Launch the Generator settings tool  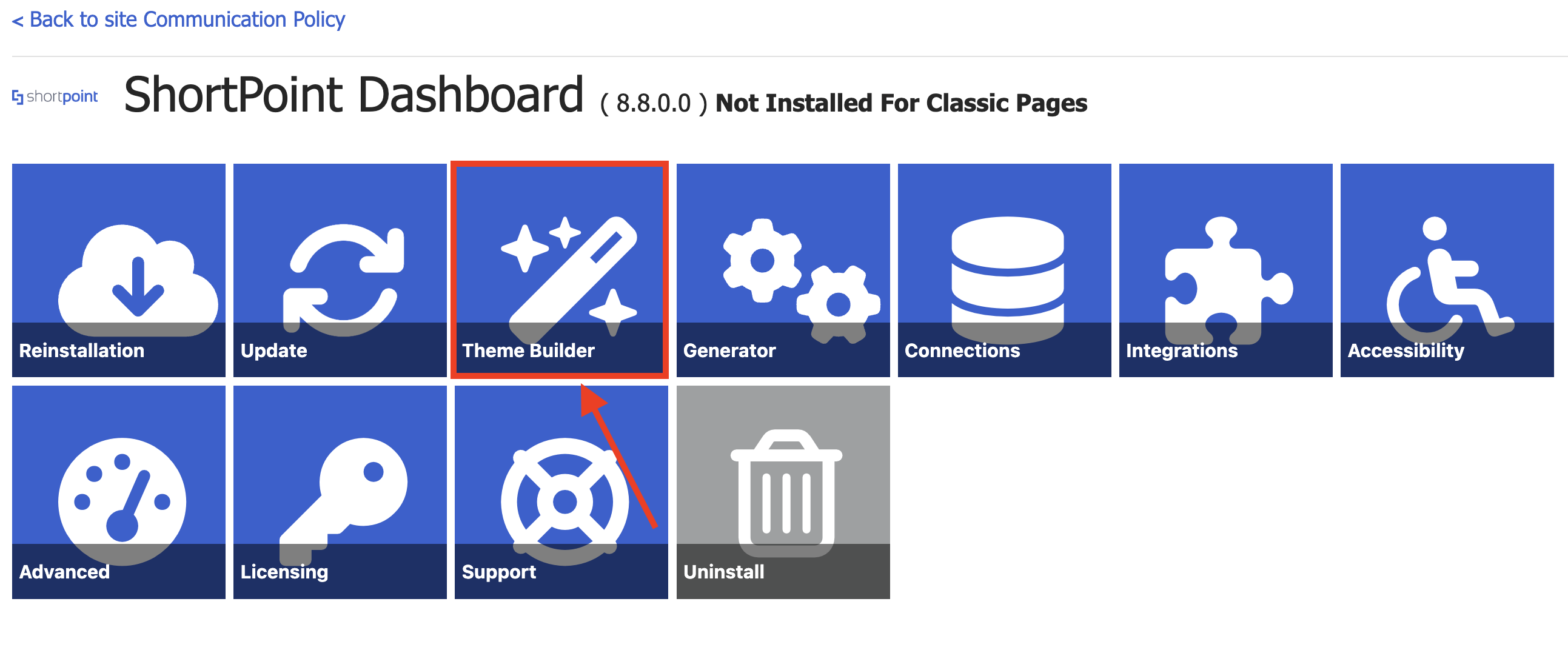(x=782, y=268)
